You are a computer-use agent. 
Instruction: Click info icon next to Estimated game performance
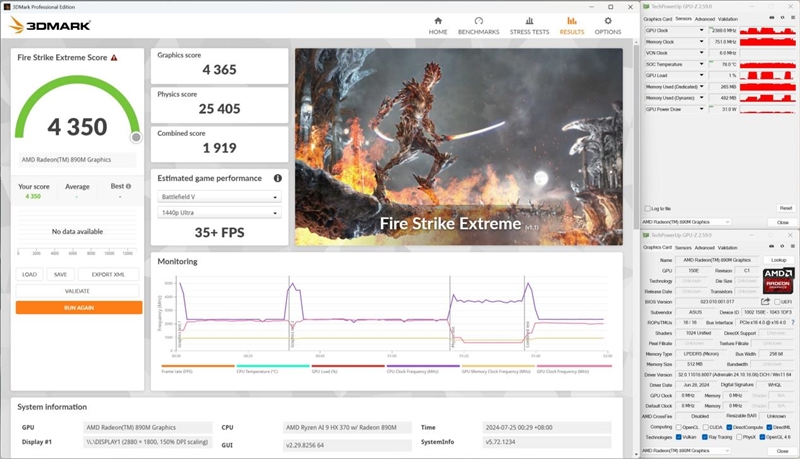click(278, 178)
